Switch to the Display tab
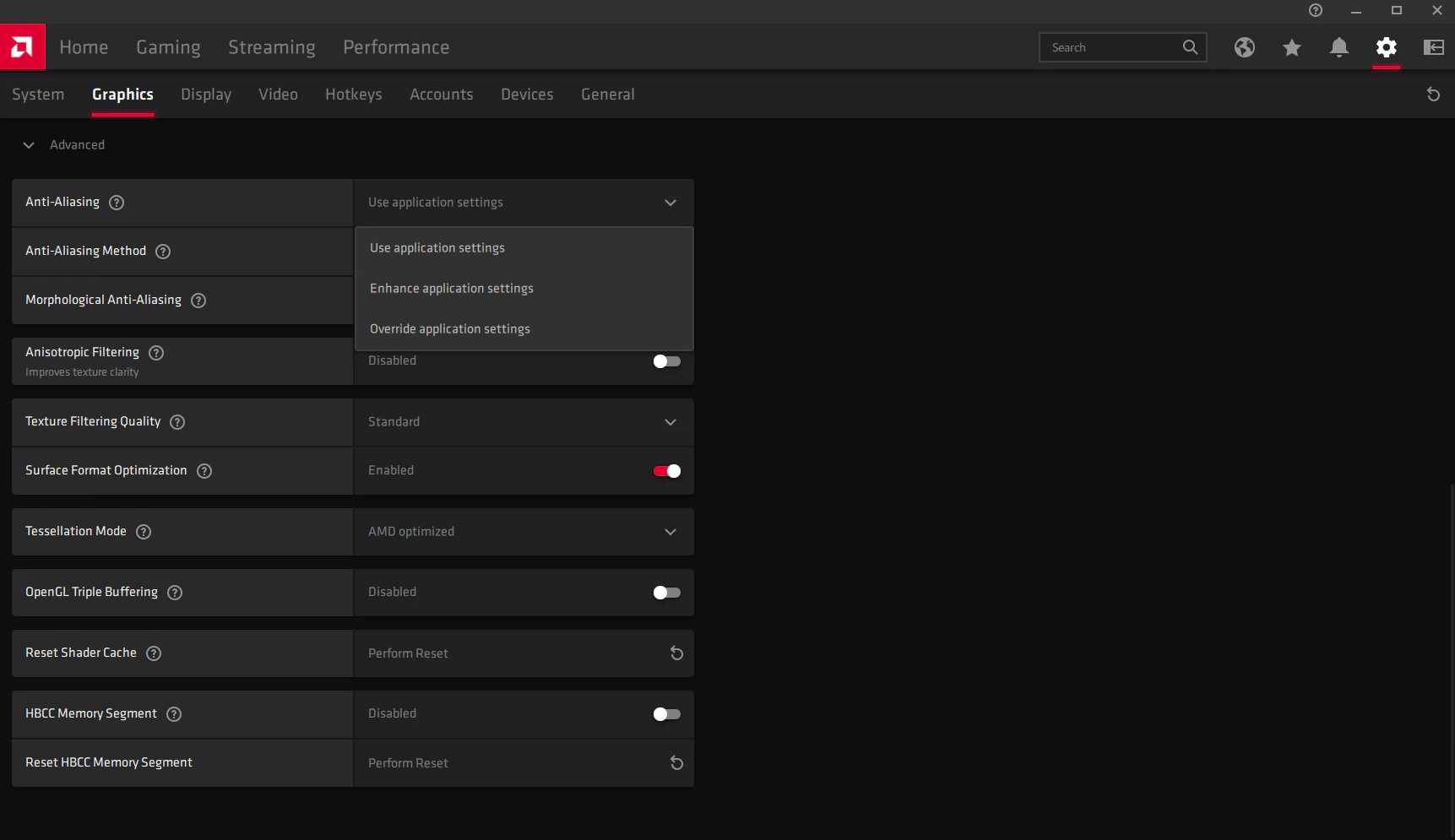 [x=206, y=95]
